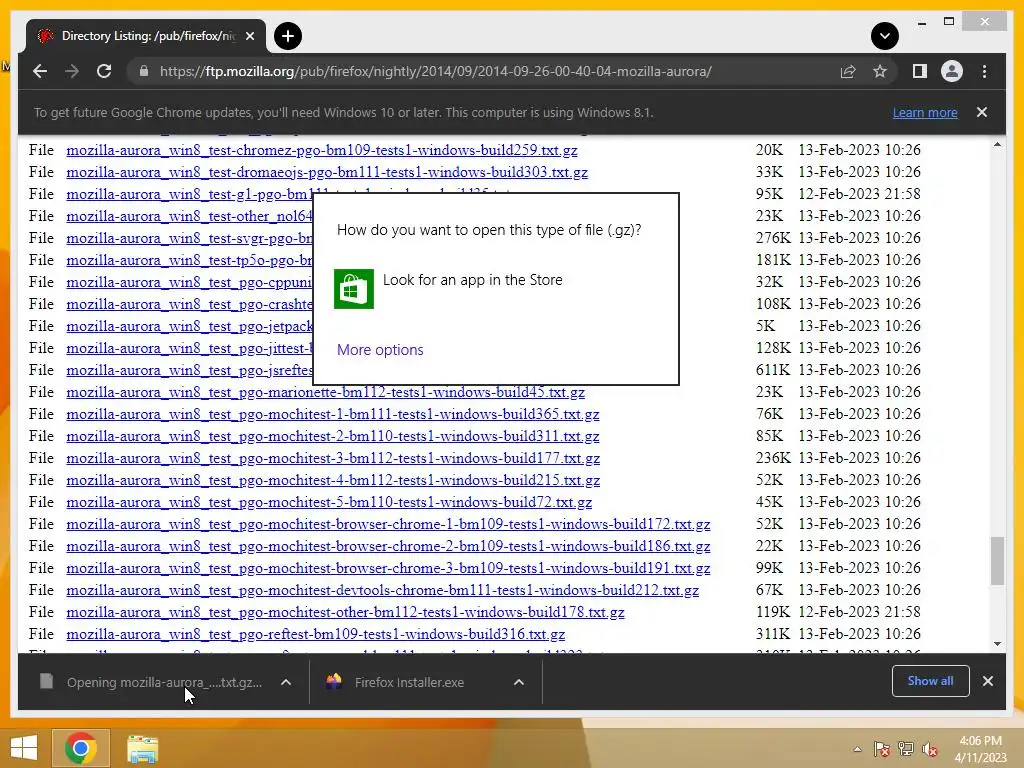Click the volume tray icon

929,749
